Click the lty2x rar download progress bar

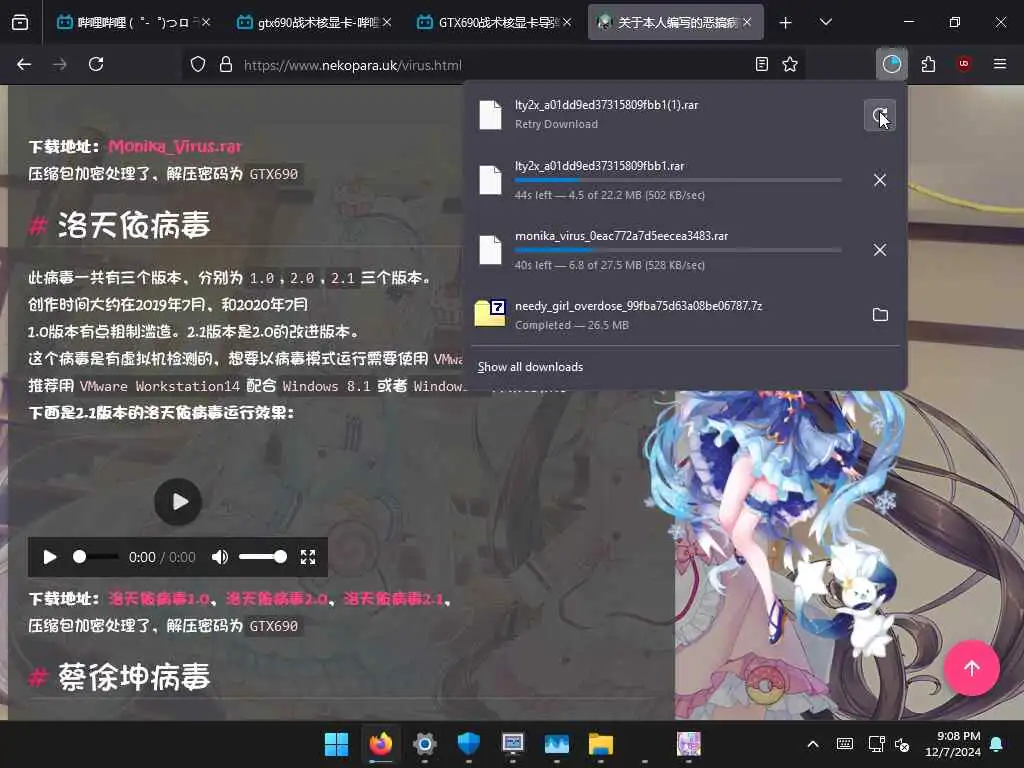click(678, 180)
